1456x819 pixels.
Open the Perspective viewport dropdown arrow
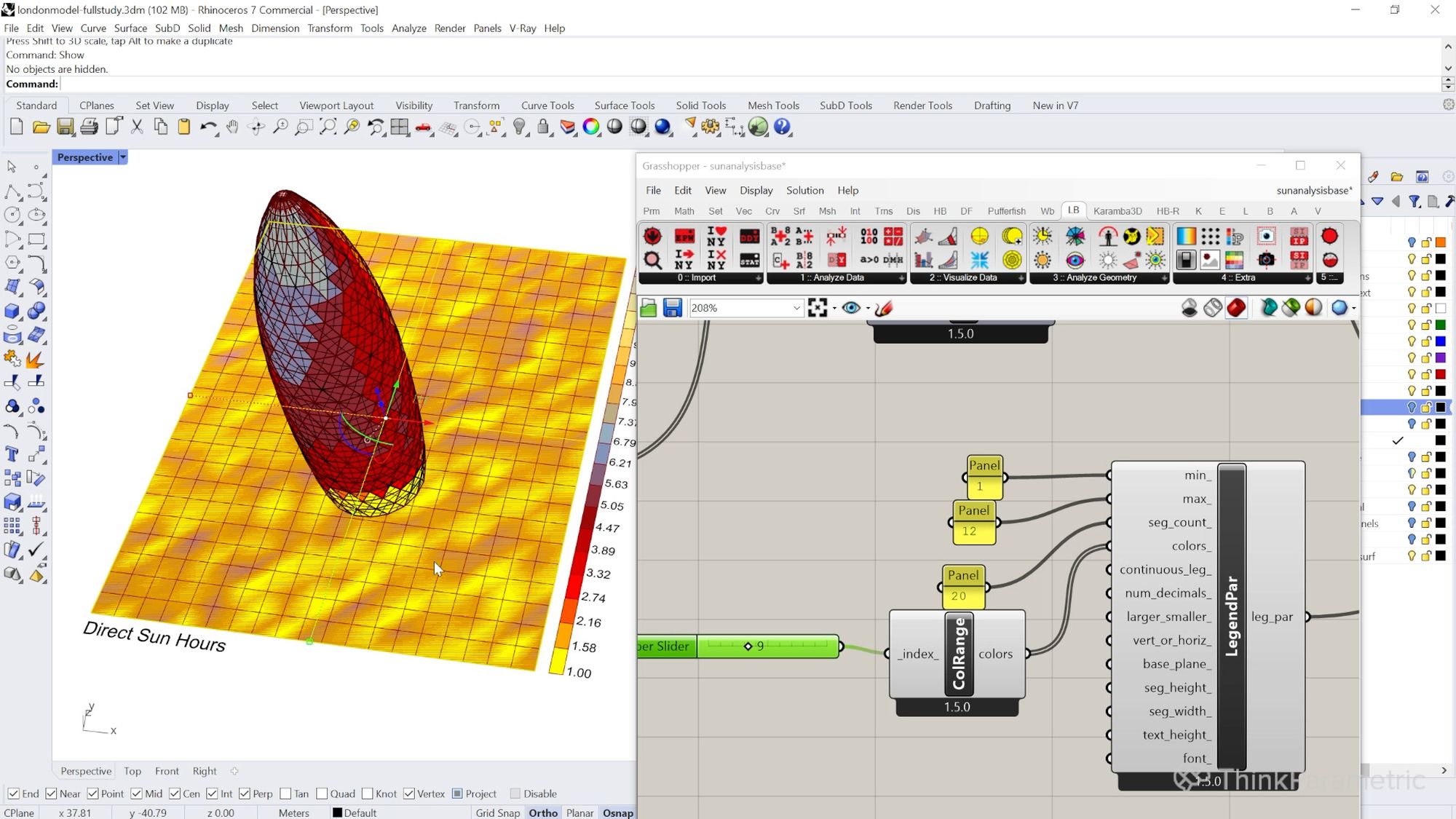(x=123, y=157)
